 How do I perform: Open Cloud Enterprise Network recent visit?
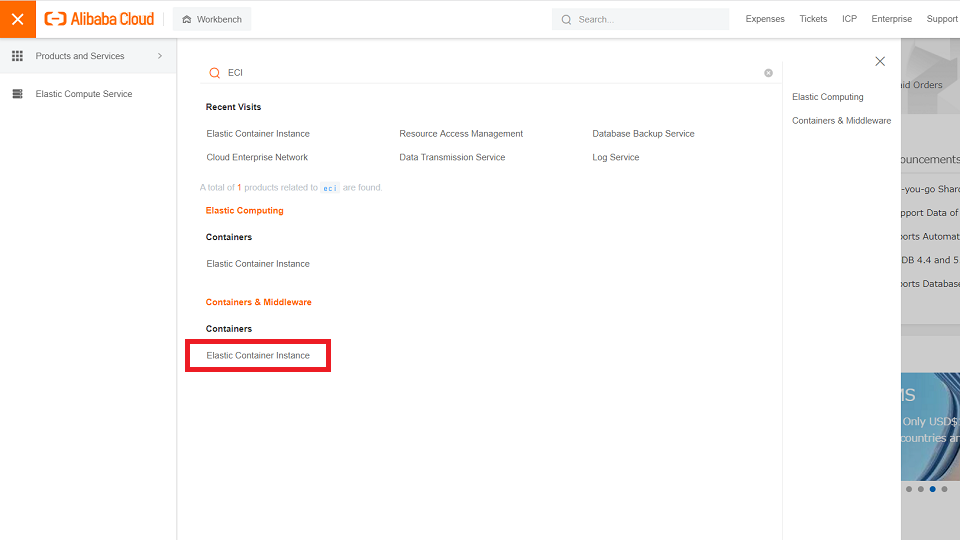257,157
